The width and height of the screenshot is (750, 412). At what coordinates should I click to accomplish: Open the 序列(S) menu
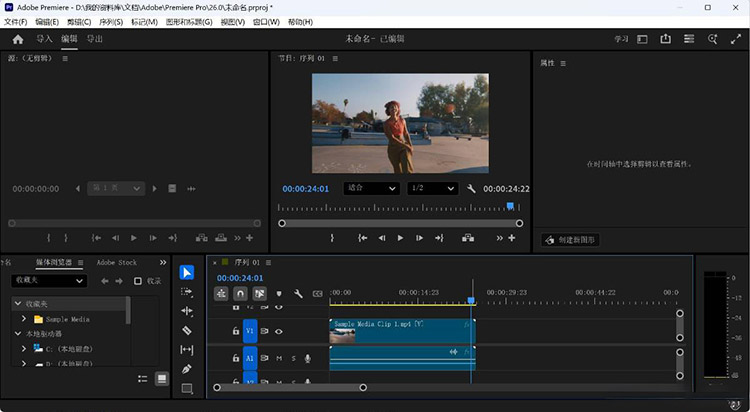(108, 22)
